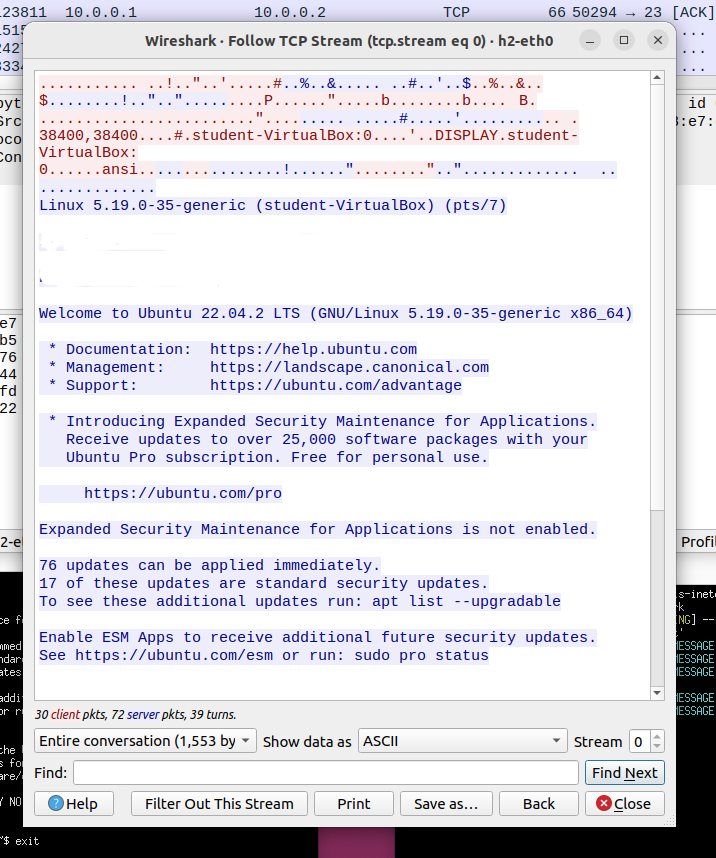Click '76 updates can be applied immediately' line

coord(209,565)
